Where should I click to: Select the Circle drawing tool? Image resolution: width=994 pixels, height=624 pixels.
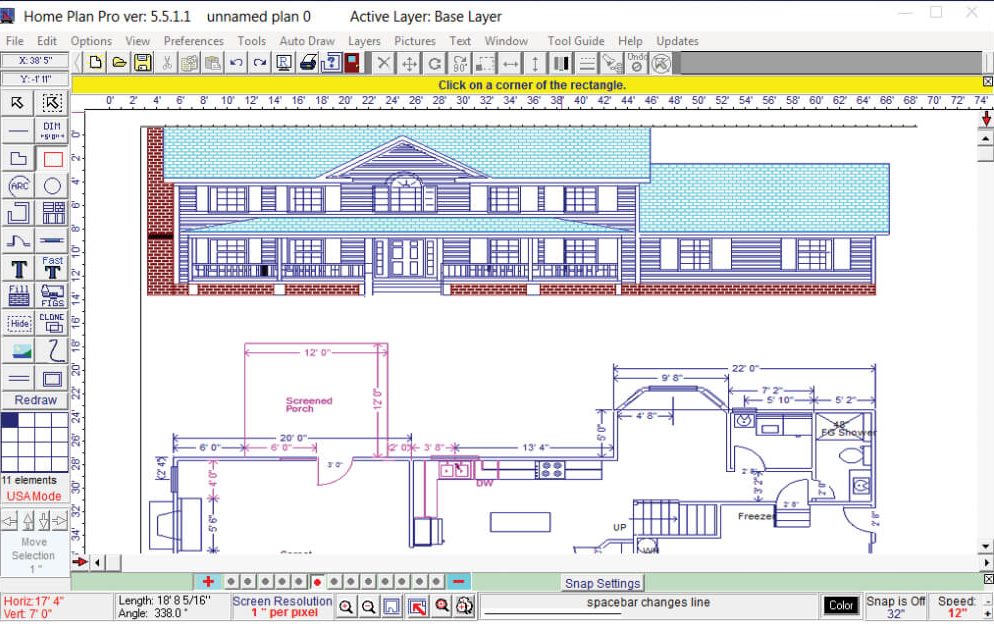pos(52,186)
